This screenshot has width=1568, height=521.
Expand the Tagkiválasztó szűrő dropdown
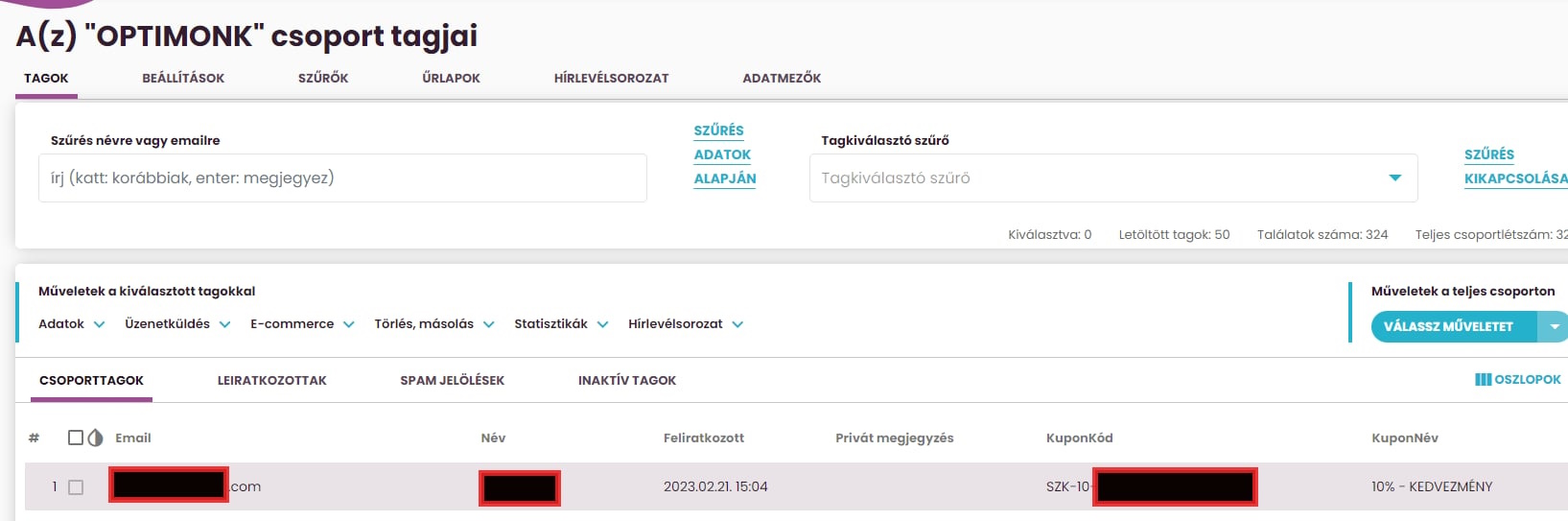tap(1113, 178)
